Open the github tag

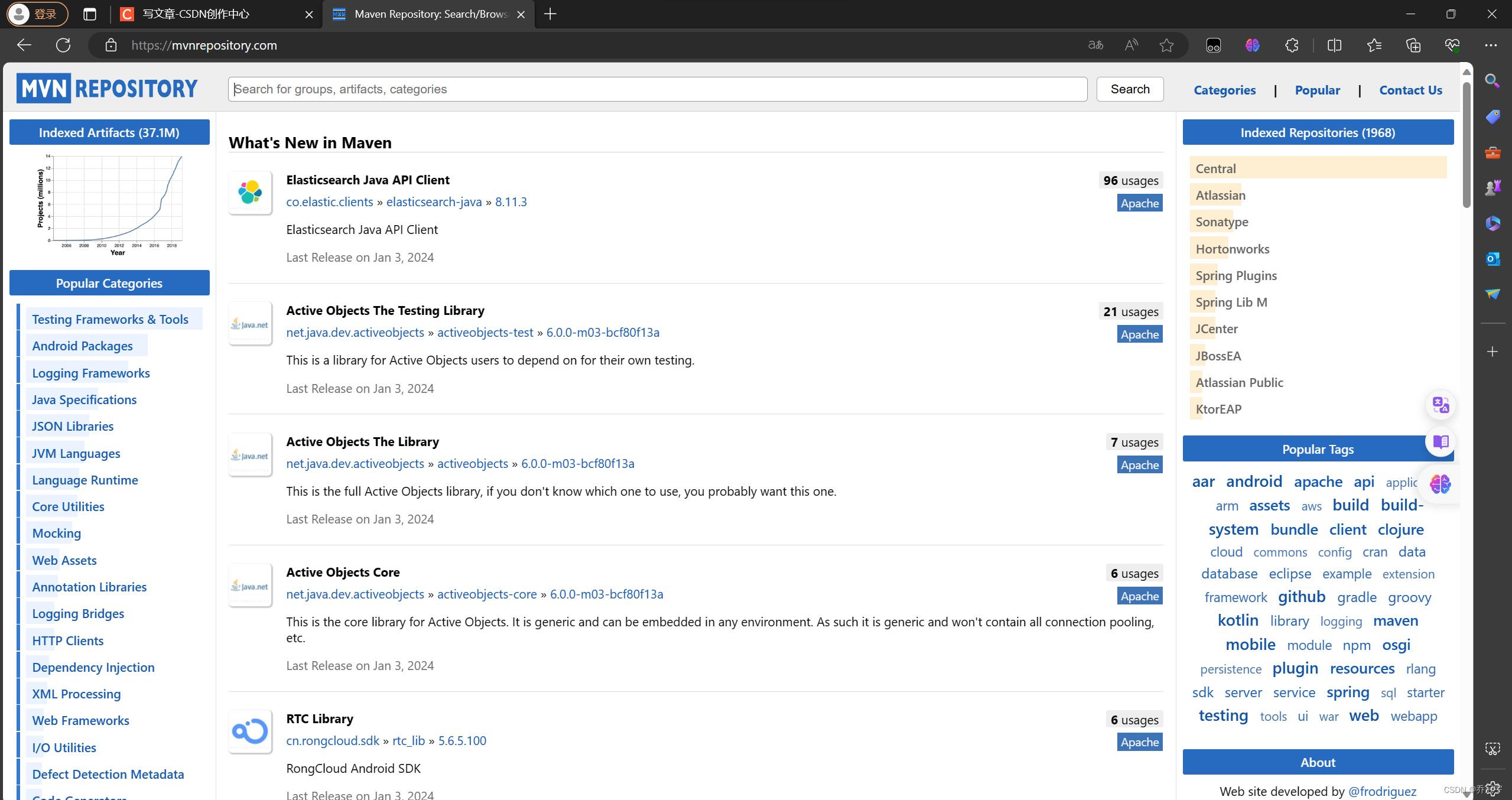[1302, 597]
